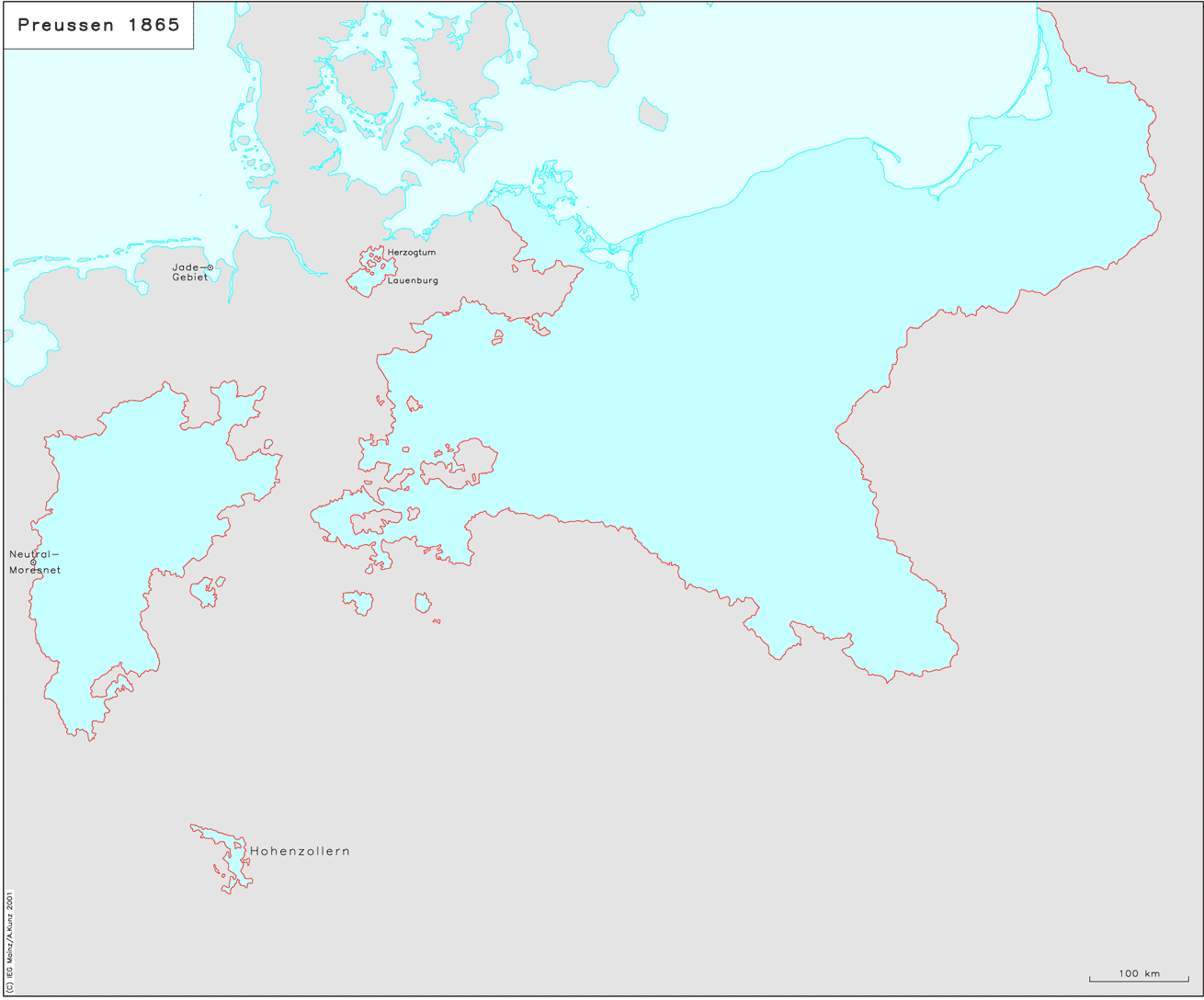Click the Herzogtum label
The image size is (1204, 1000).
411,252
